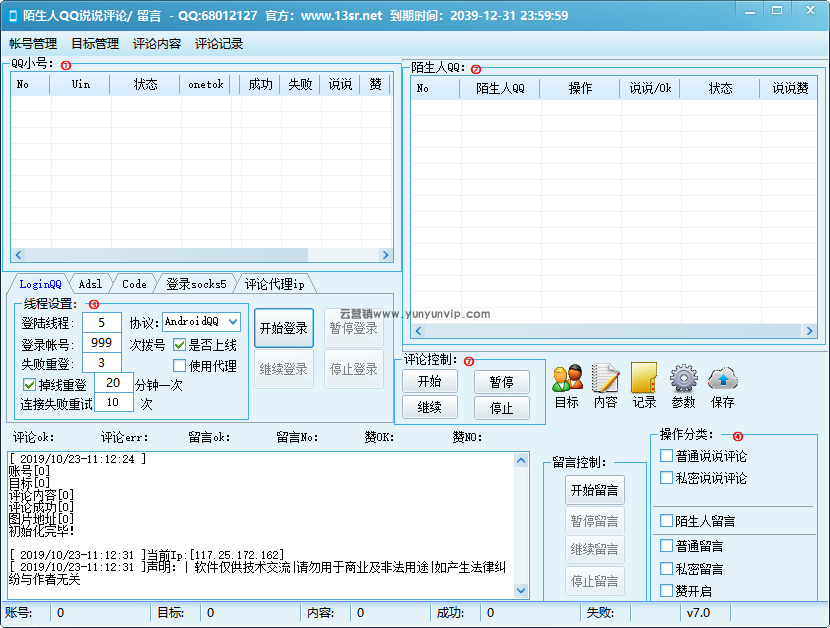This screenshot has width=830, height=628.
Task: Click right arrow of 陌生人QQ list scrollbar
Action: click(809, 330)
